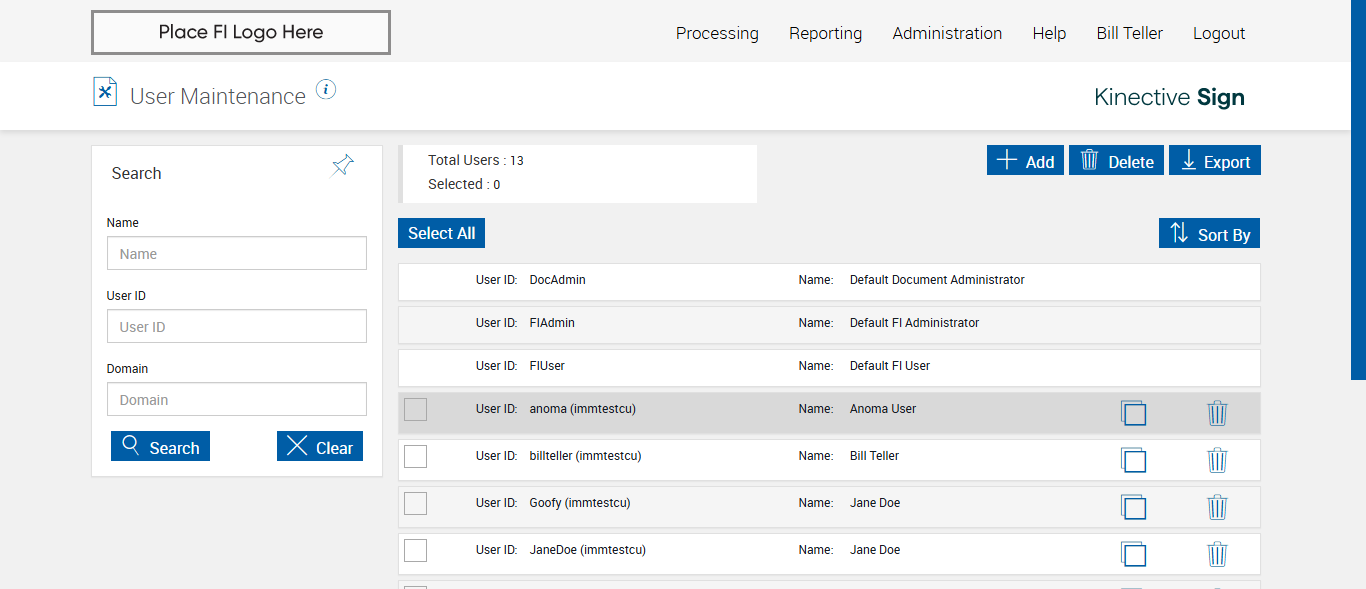Screen dimensions: 1366x589
Task: Click the Add user button
Action: click(x=1025, y=161)
